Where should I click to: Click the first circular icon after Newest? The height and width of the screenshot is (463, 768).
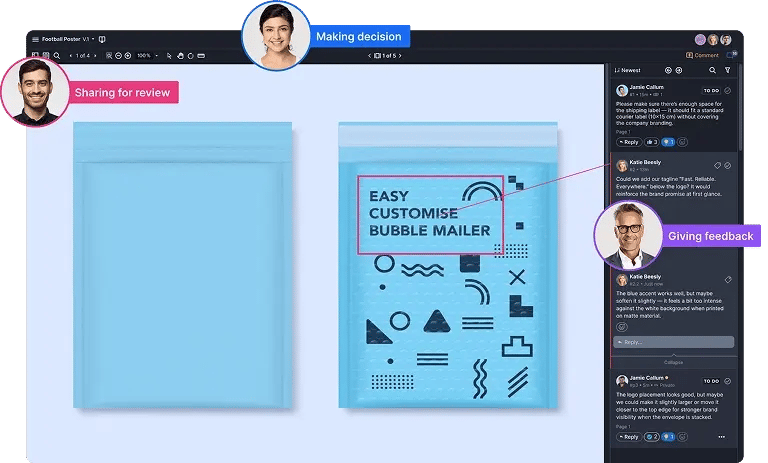click(668, 71)
